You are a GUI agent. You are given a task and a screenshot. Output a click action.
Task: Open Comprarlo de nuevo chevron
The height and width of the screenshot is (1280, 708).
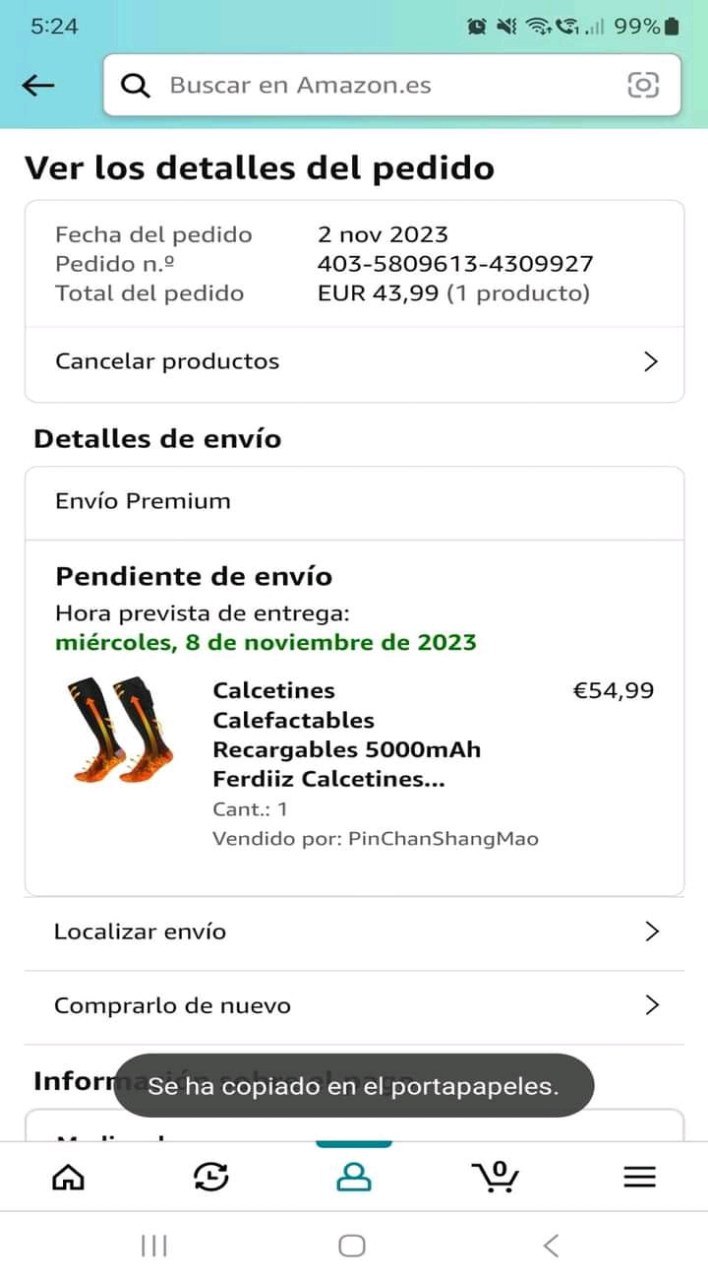pos(652,1005)
